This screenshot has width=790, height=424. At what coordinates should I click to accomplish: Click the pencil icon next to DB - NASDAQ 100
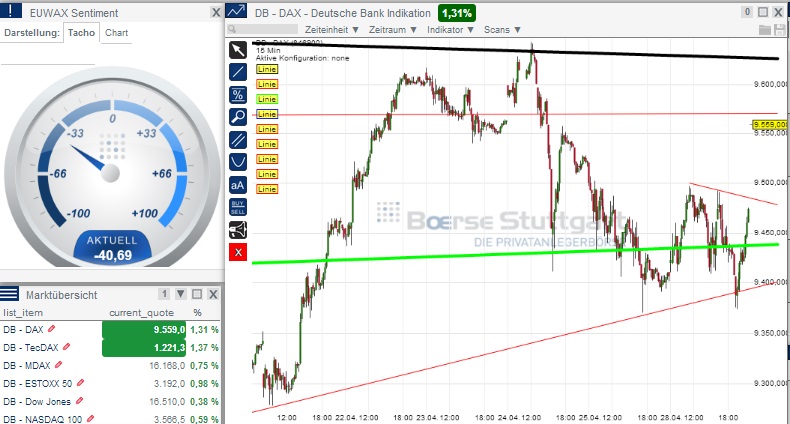pos(90,418)
